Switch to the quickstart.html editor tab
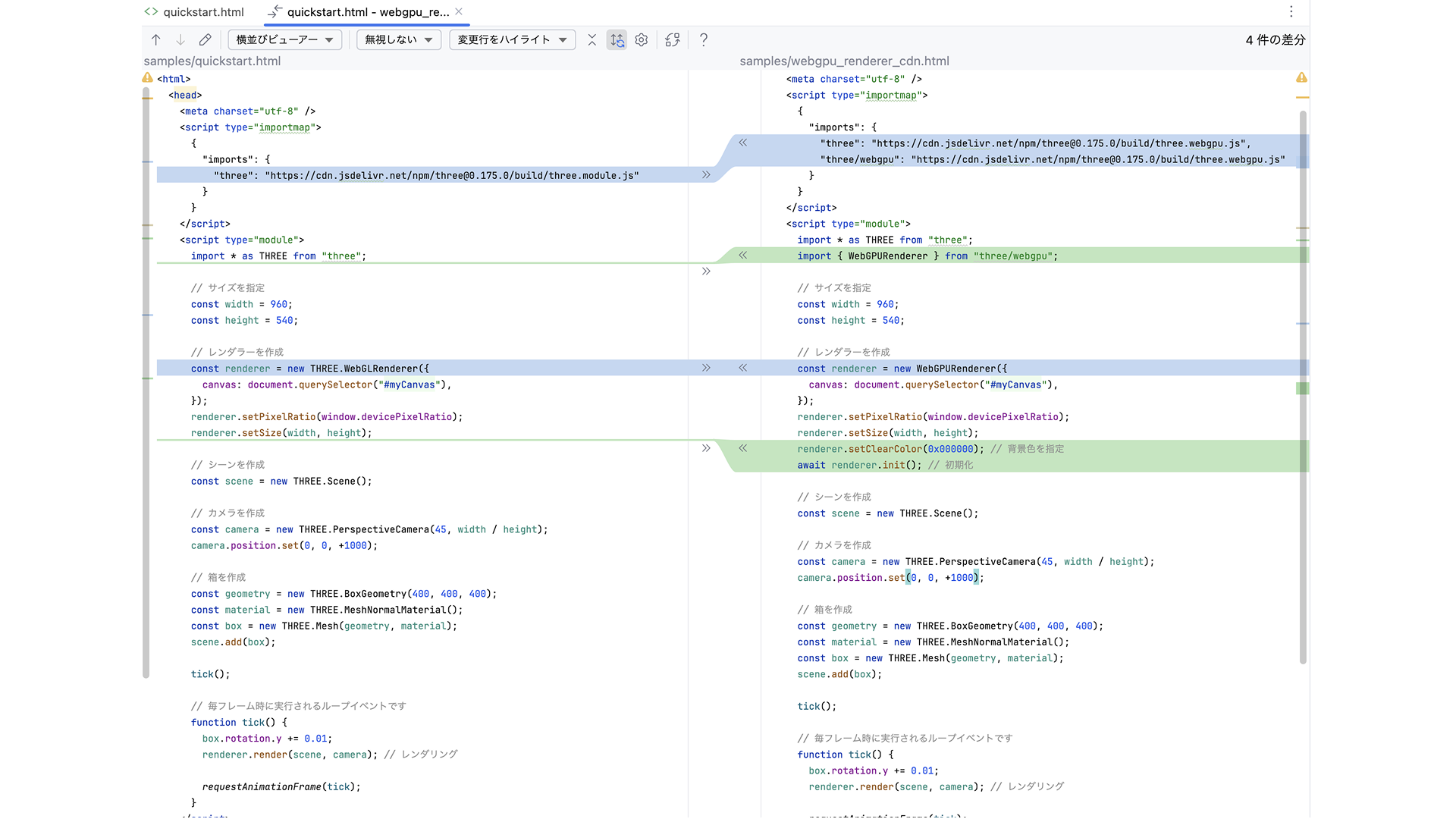Screen dimensions: 1456x819 click(x=195, y=12)
